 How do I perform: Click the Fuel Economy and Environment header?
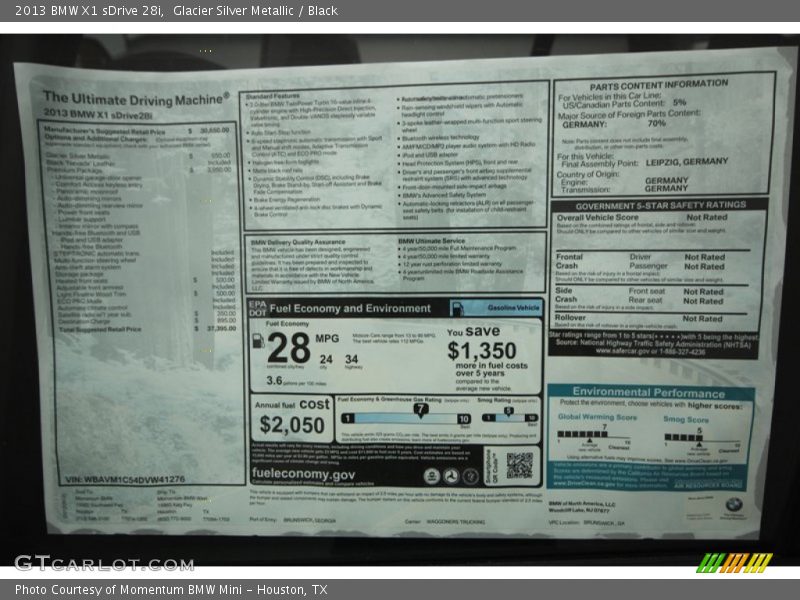pos(350,308)
